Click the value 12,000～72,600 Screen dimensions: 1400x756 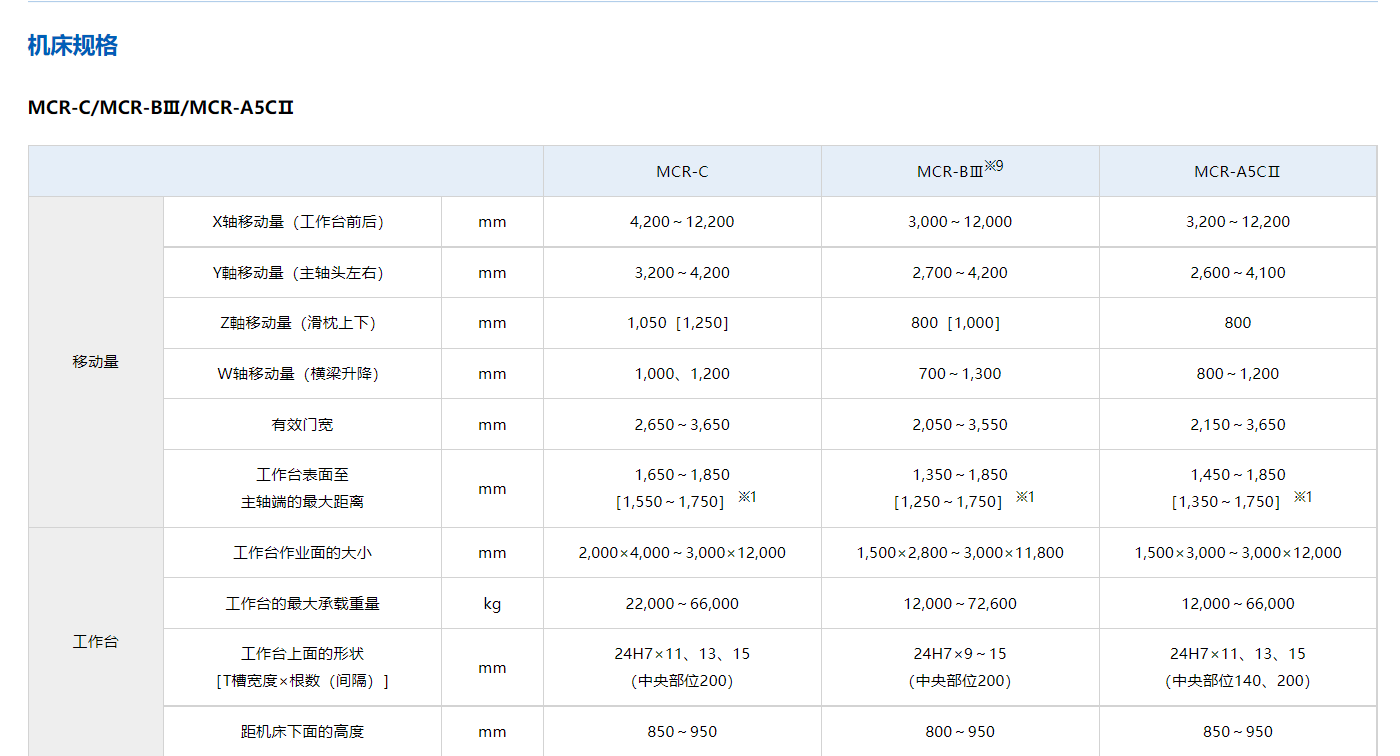click(x=960, y=603)
